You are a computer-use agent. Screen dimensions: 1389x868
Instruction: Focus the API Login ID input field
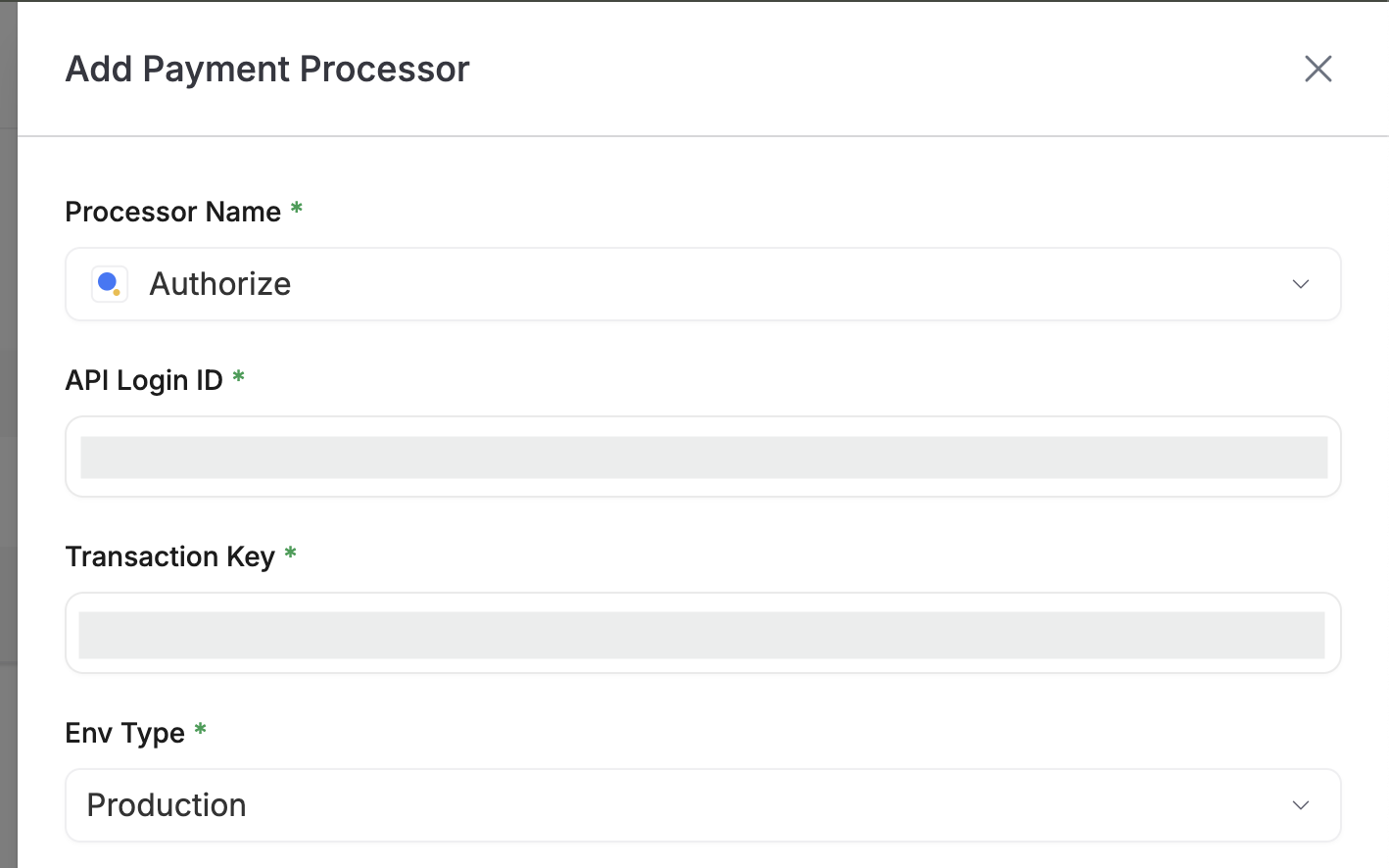(703, 457)
